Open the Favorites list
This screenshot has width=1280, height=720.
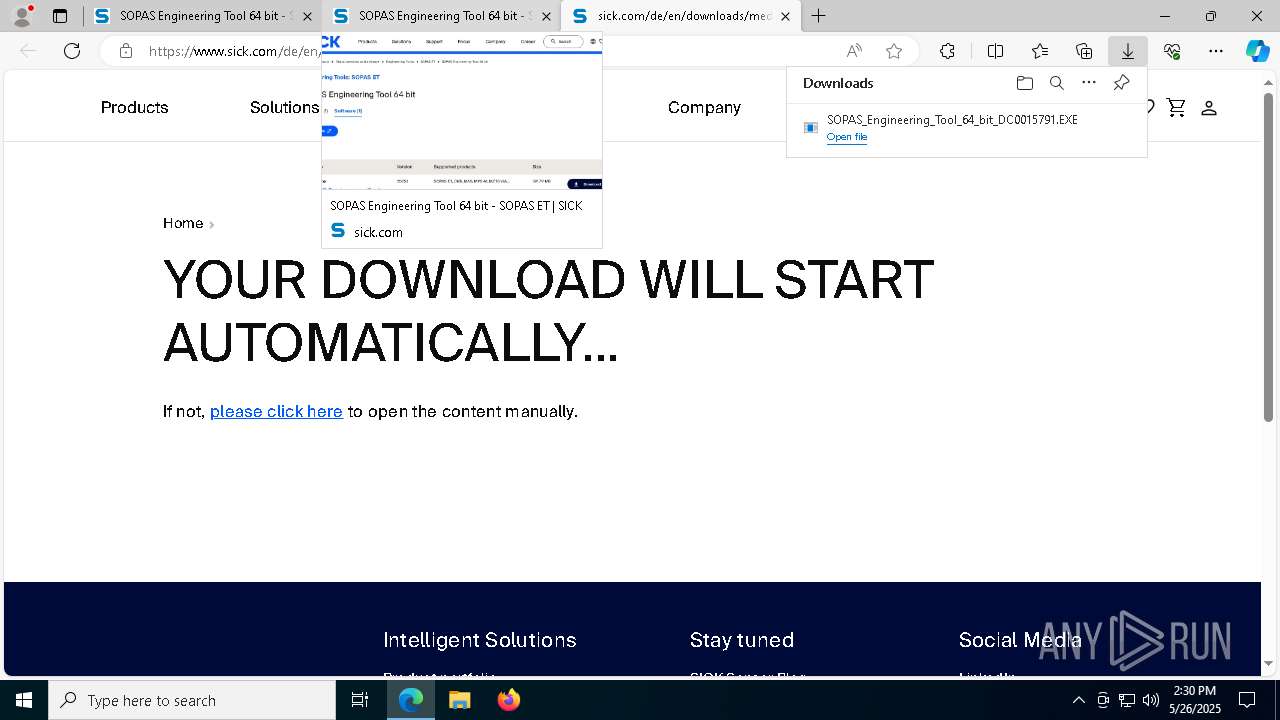[x=1040, y=51]
